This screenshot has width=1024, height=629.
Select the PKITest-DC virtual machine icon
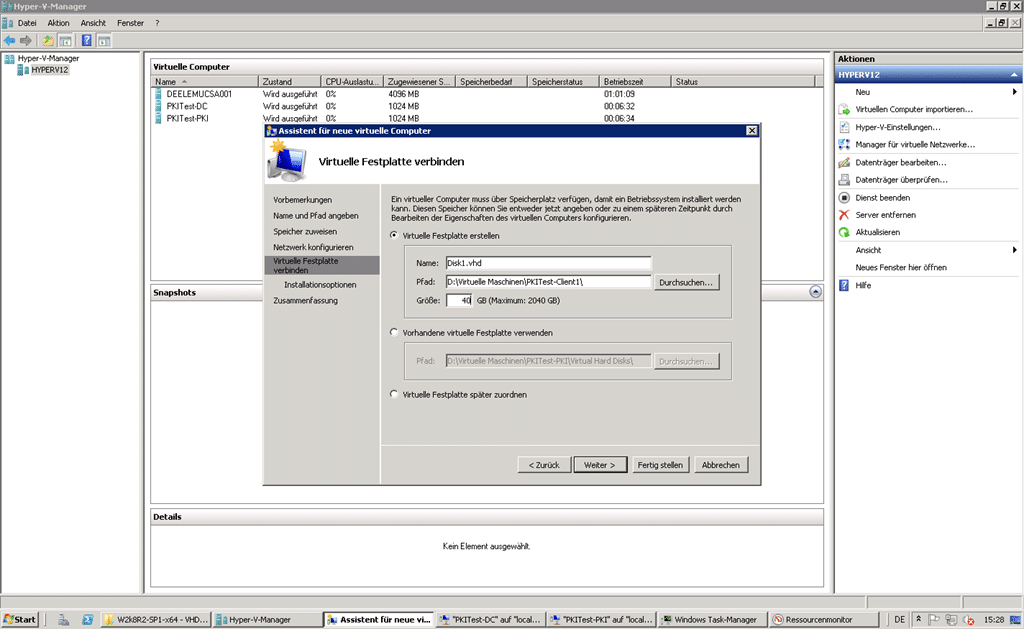coord(158,106)
